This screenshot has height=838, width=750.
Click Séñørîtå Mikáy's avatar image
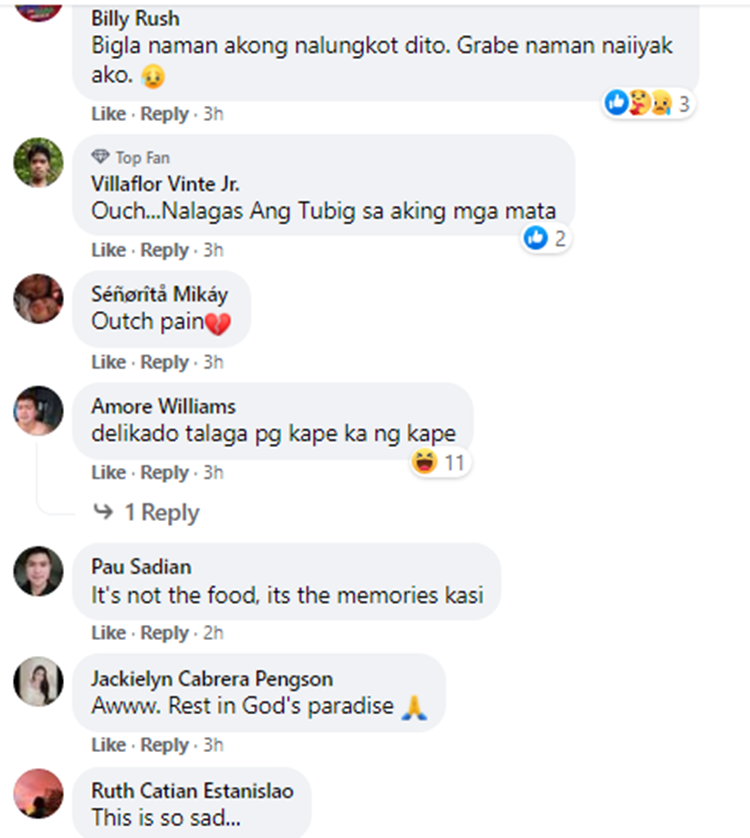point(38,299)
